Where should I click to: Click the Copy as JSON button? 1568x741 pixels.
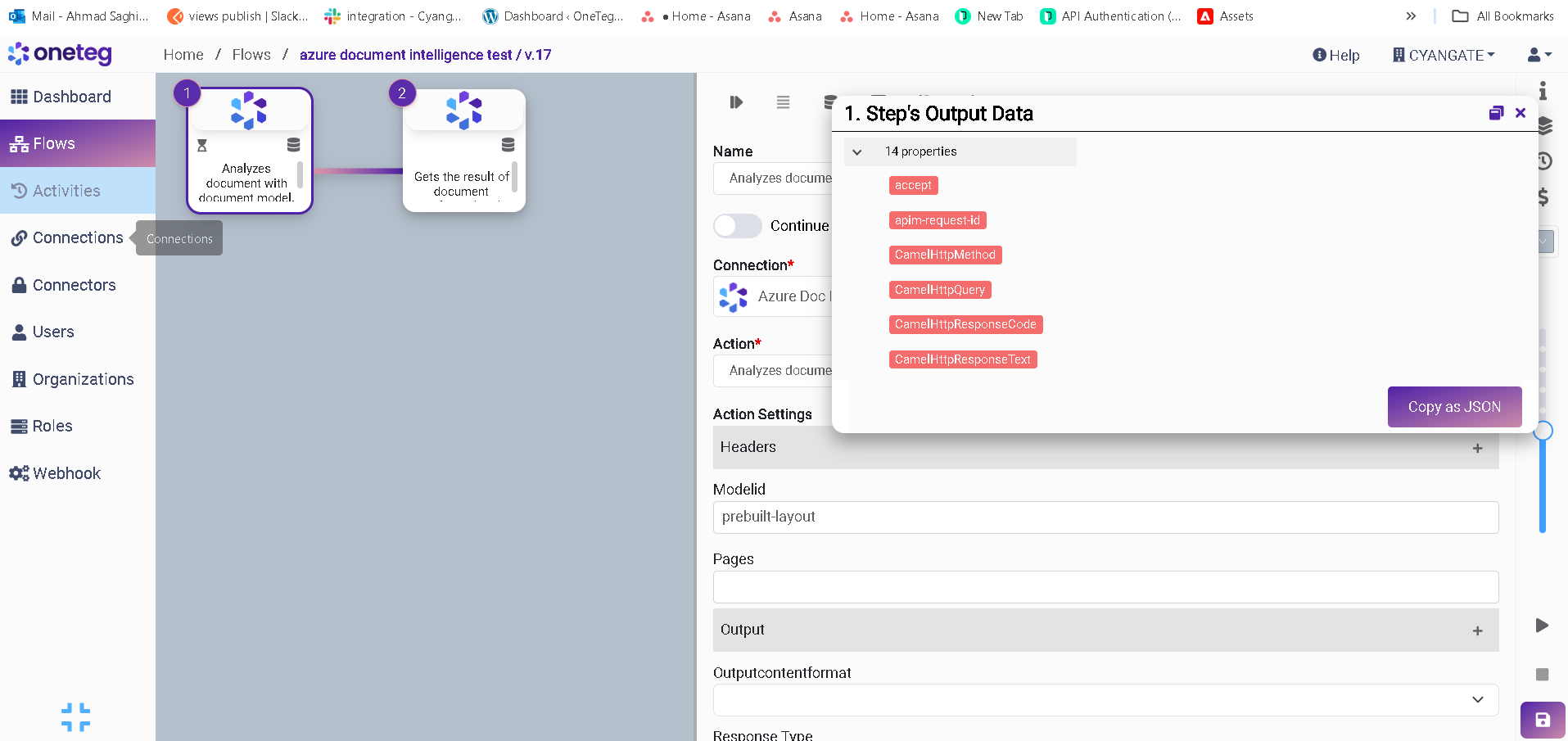coord(1453,407)
